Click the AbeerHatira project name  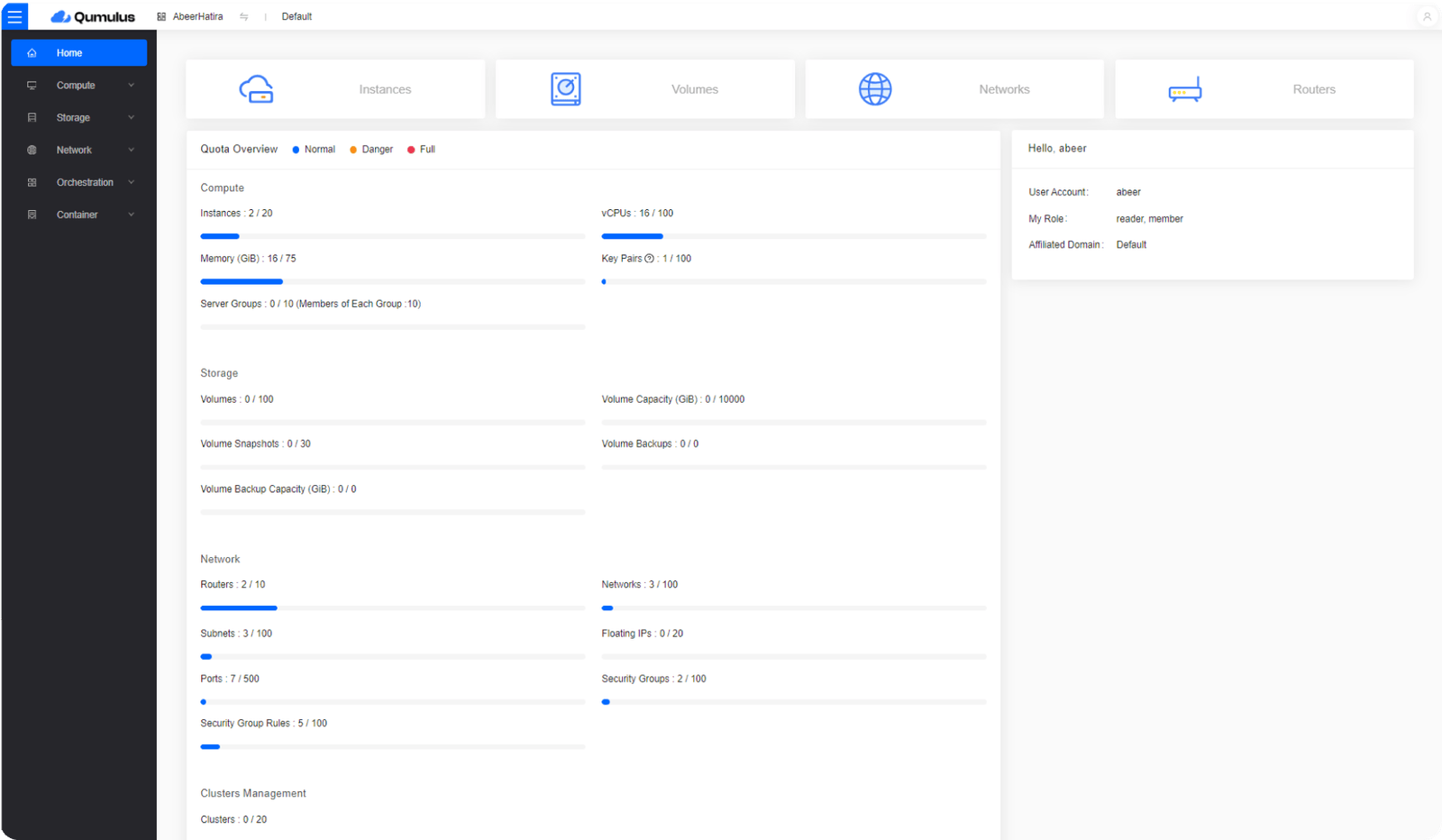pyautogui.click(x=197, y=15)
